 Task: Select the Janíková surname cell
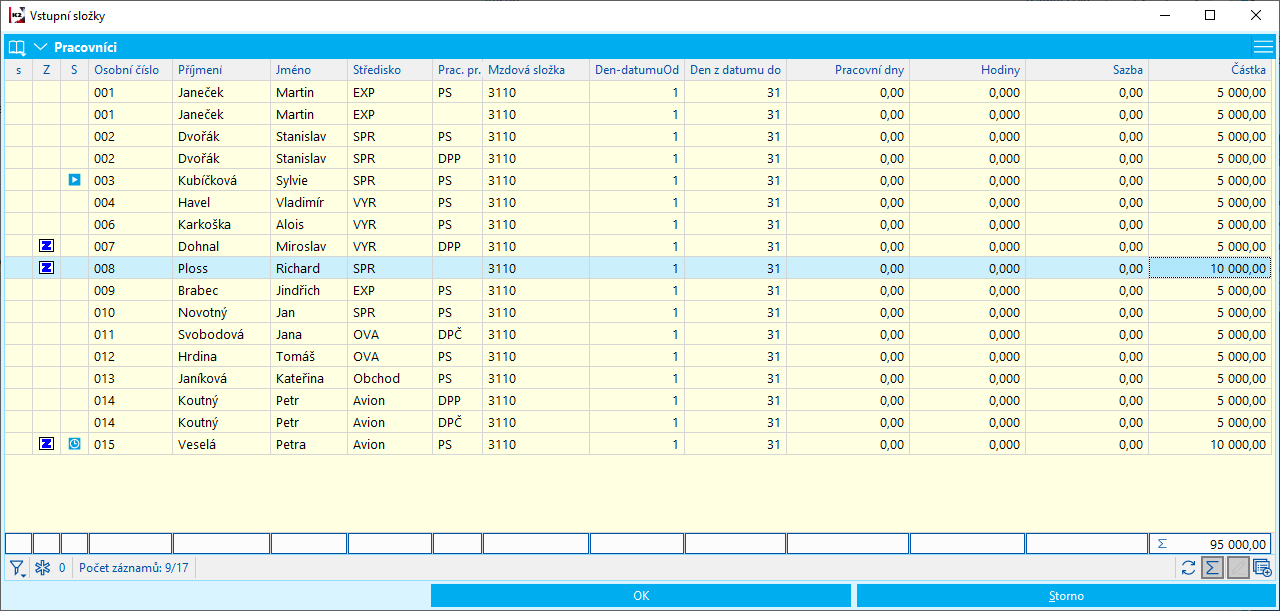221,378
